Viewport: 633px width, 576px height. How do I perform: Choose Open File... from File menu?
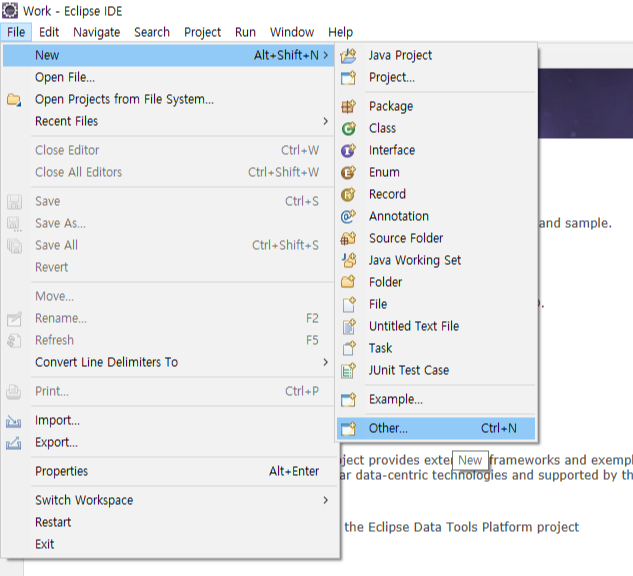pos(168,77)
